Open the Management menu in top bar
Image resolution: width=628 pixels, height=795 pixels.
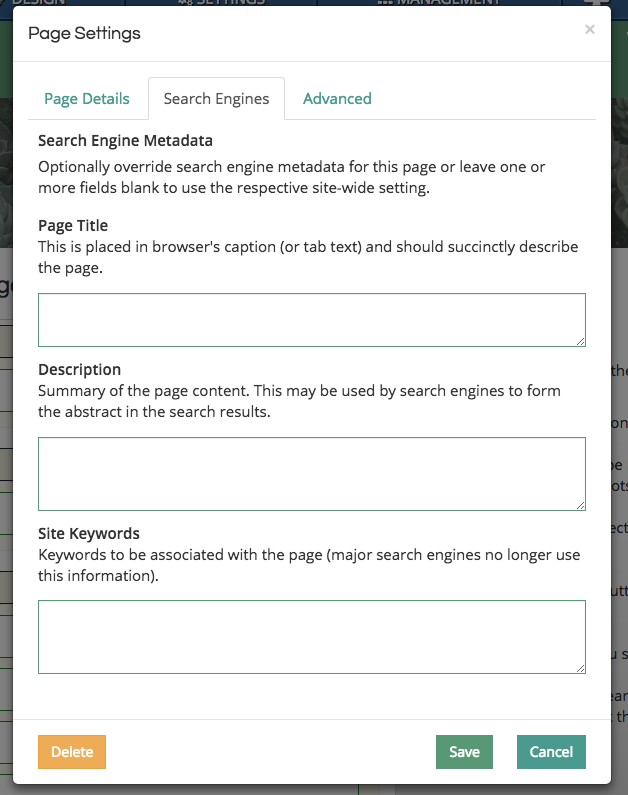(439, 2)
